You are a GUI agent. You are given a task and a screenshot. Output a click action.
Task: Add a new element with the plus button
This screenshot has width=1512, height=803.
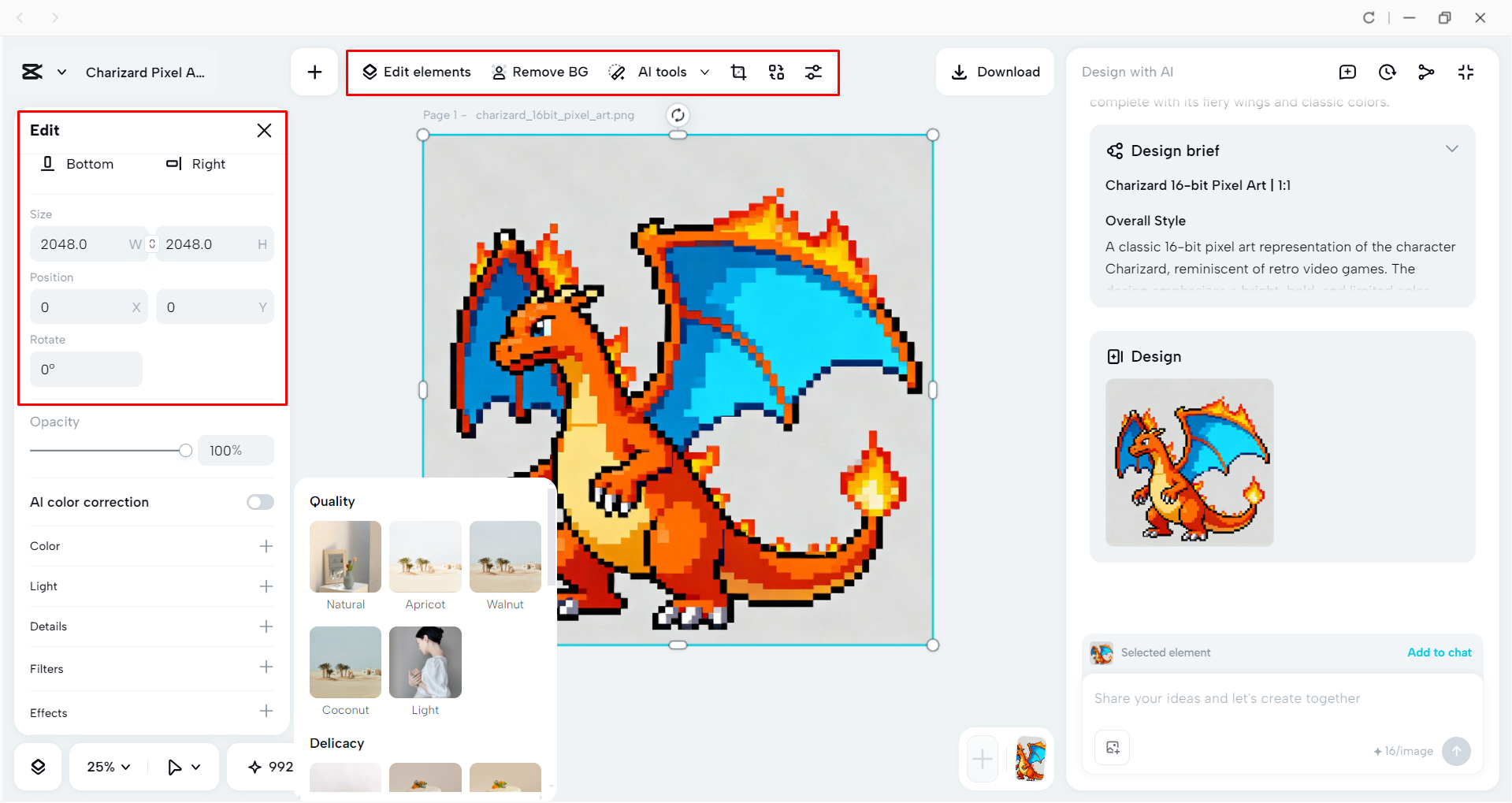314,72
